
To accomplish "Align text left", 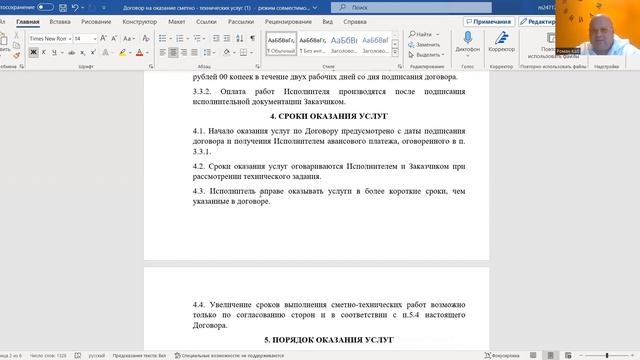I will tap(162, 52).
